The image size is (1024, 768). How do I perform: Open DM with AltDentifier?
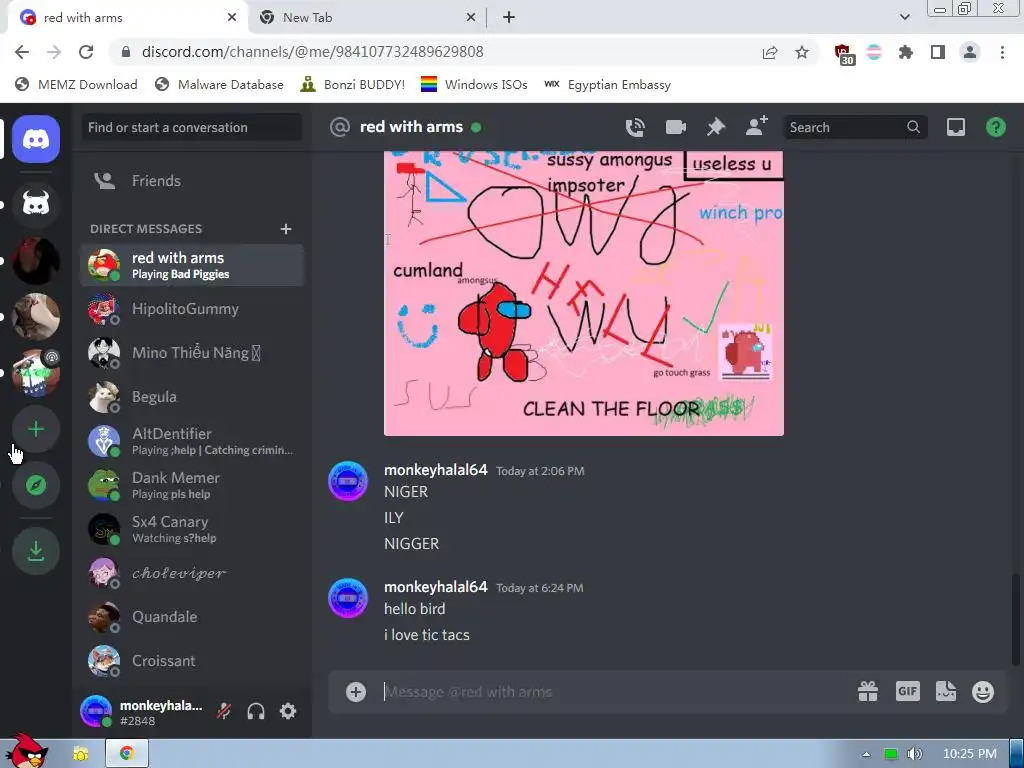click(191, 441)
